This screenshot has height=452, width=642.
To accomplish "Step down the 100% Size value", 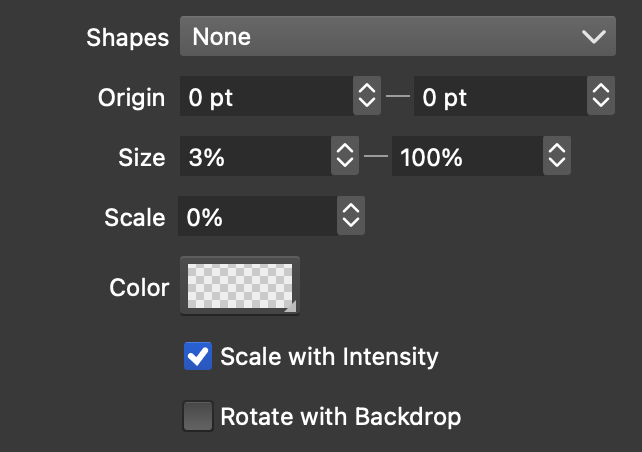I will click(557, 164).
